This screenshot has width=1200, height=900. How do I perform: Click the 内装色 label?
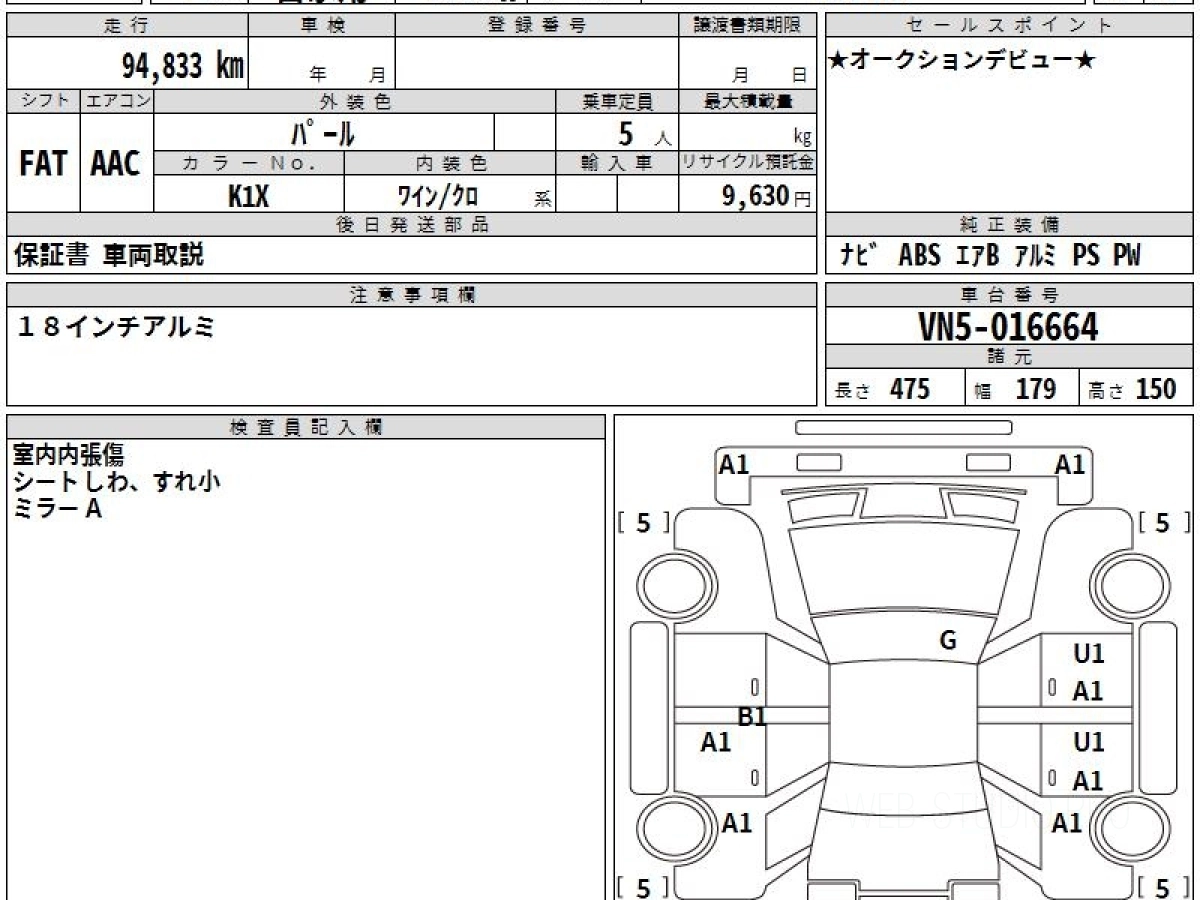[x=450, y=163]
